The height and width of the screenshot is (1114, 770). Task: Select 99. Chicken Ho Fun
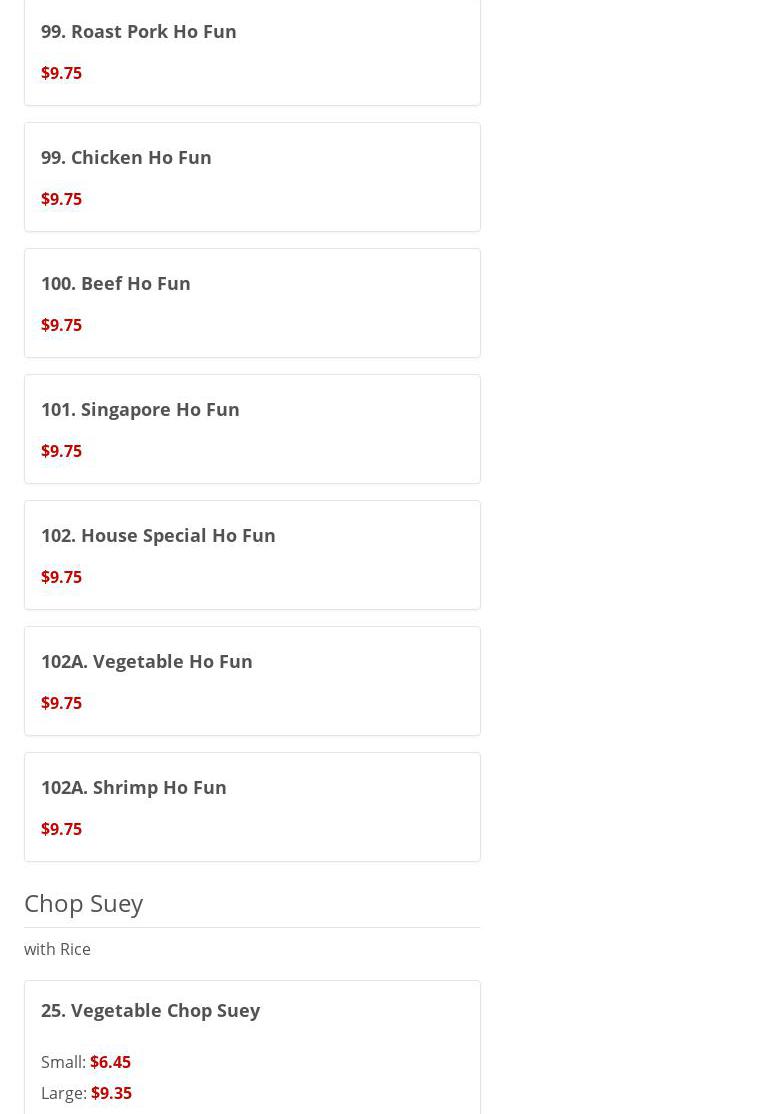pos(126,157)
